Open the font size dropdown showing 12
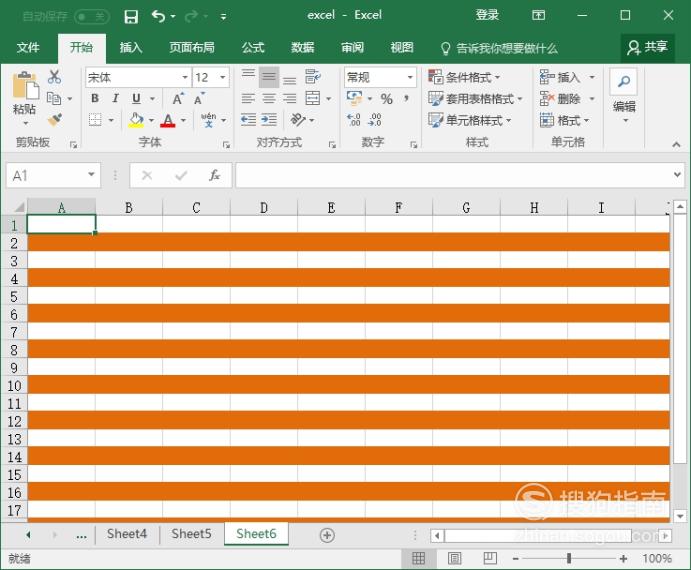The image size is (691, 570). click(223, 78)
